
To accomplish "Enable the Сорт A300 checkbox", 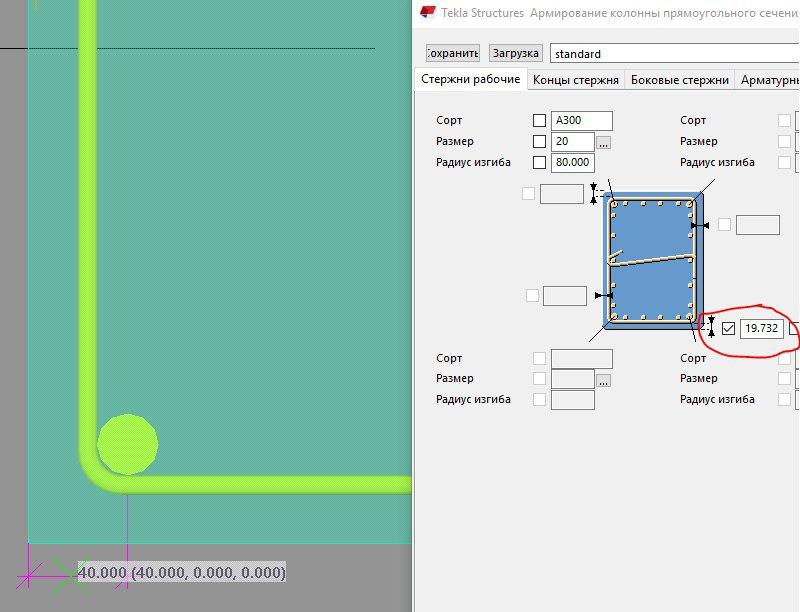I will (540, 121).
